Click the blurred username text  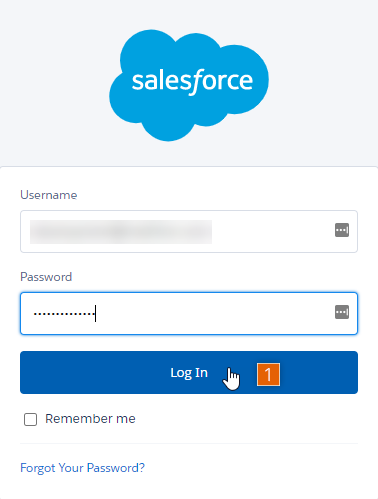click(121, 232)
